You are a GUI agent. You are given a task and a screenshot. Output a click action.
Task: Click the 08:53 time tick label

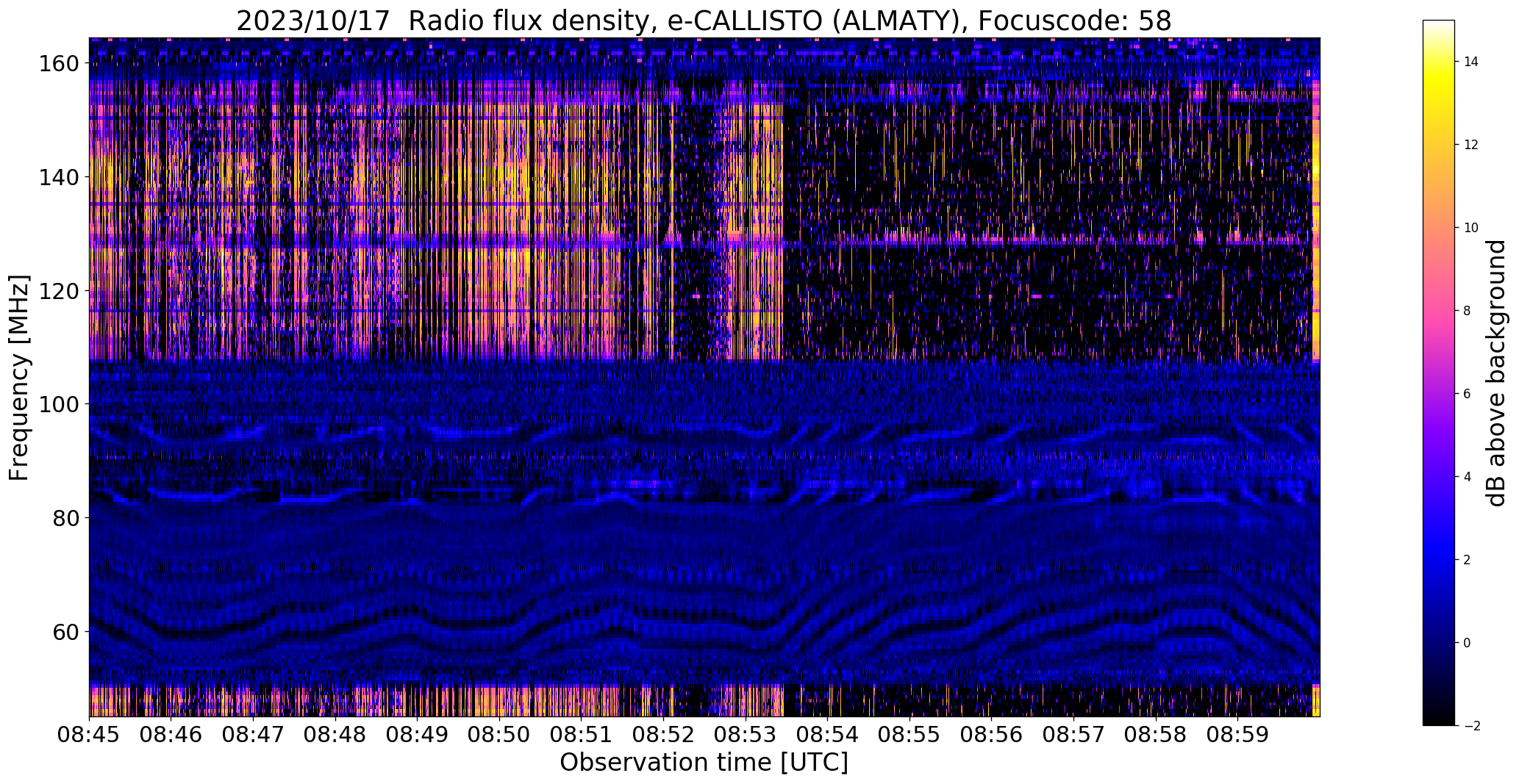pos(746,735)
